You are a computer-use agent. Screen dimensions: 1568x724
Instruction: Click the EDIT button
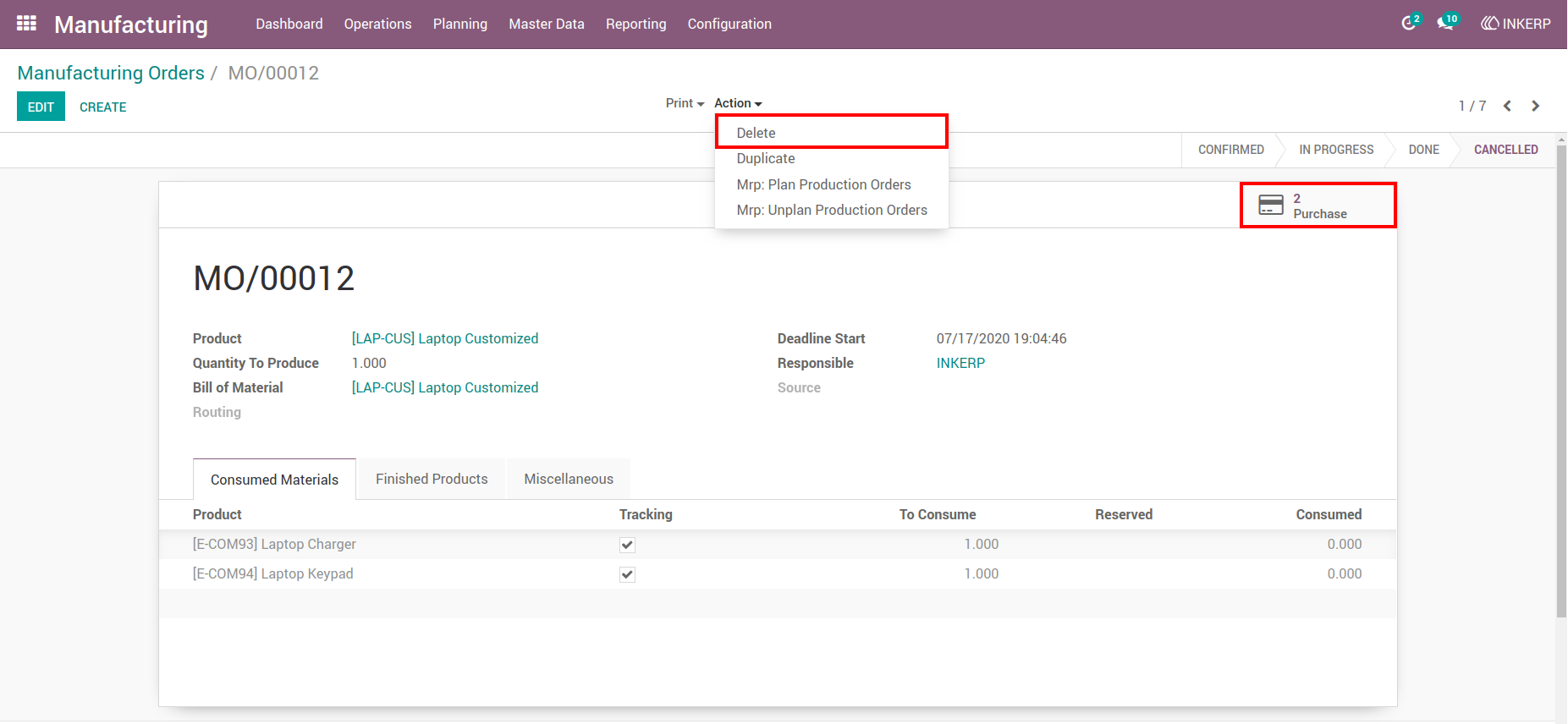[41, 107]
